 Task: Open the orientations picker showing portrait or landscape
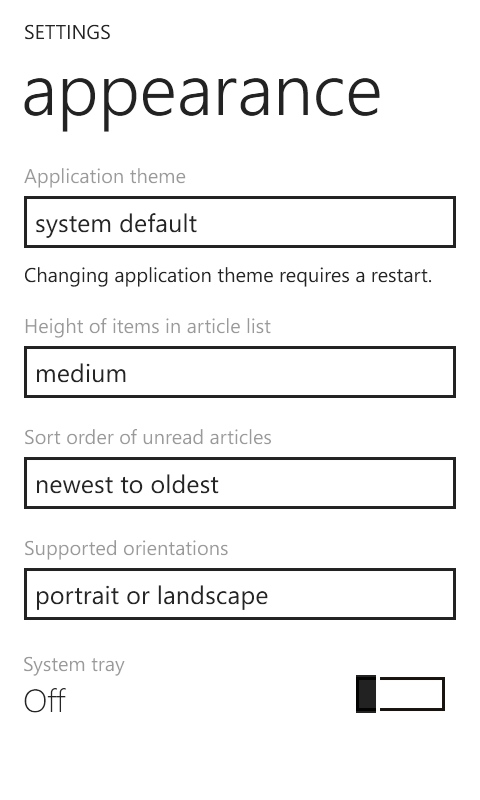click(x=240, y=594)
